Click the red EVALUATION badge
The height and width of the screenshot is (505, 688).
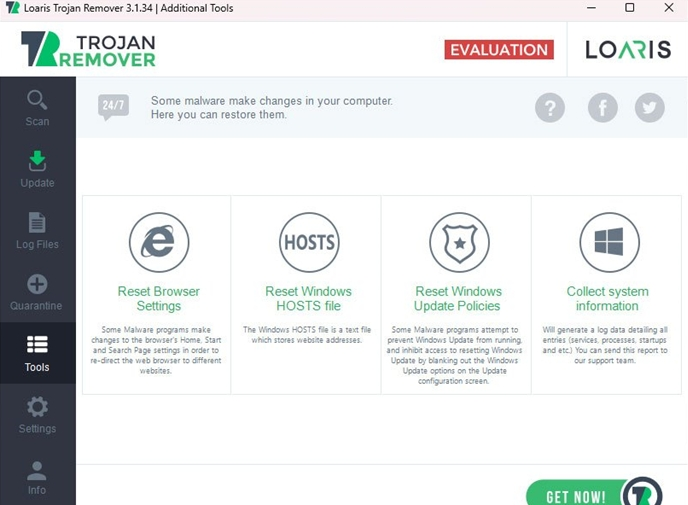(499, 50)
